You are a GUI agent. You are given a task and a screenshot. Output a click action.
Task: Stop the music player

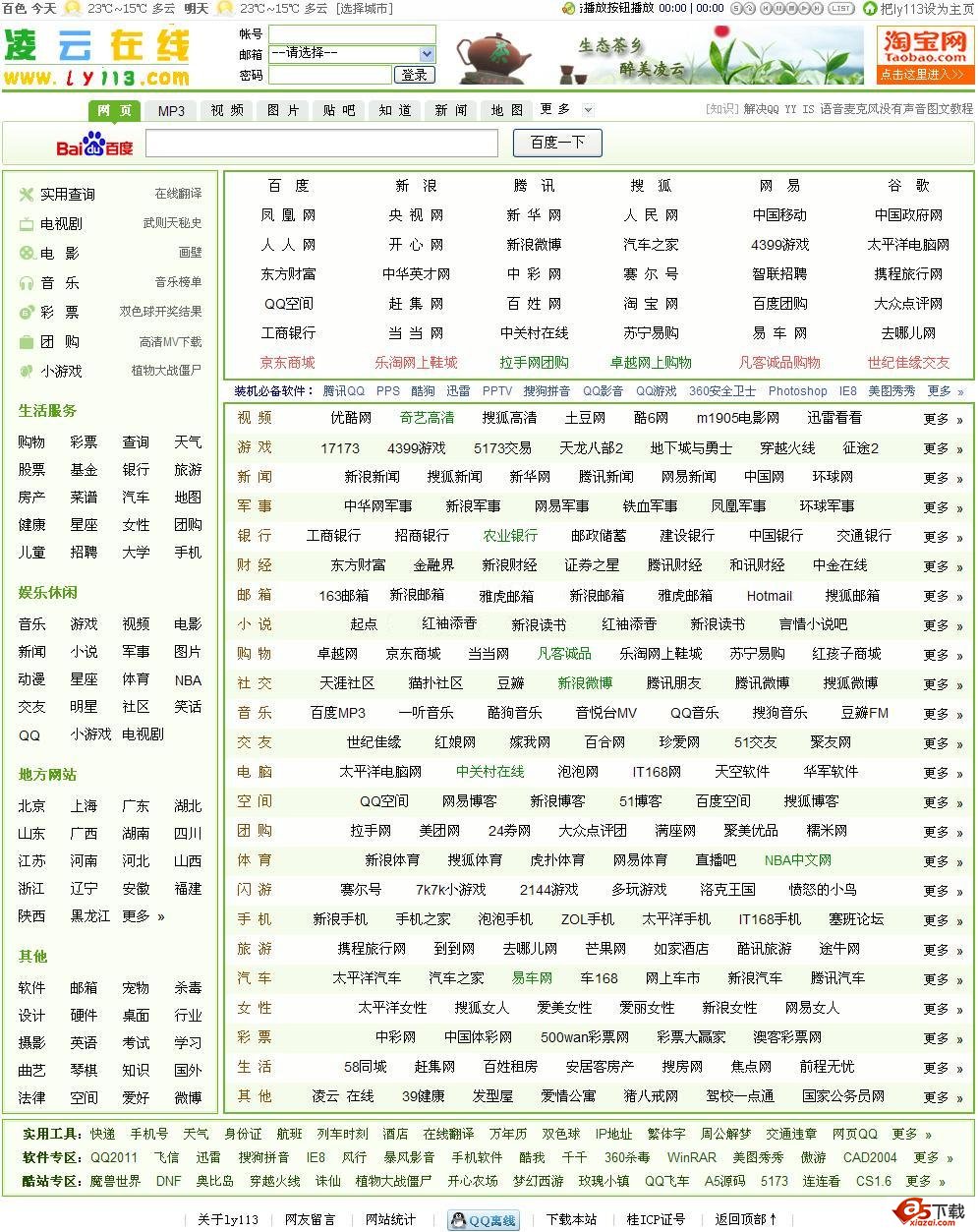tap(792, 8)
